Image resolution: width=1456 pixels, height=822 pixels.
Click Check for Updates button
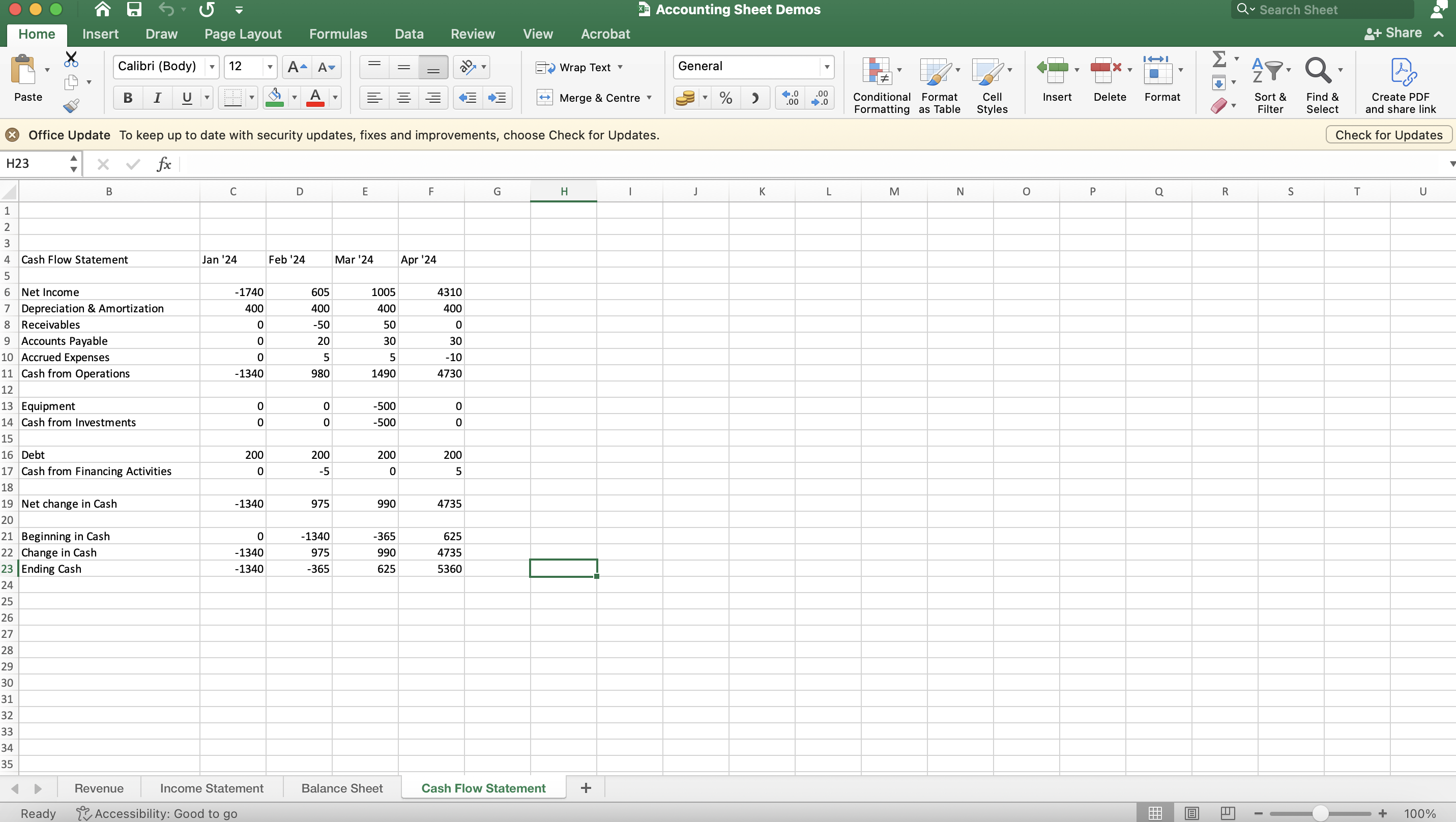click(1389, 135)
